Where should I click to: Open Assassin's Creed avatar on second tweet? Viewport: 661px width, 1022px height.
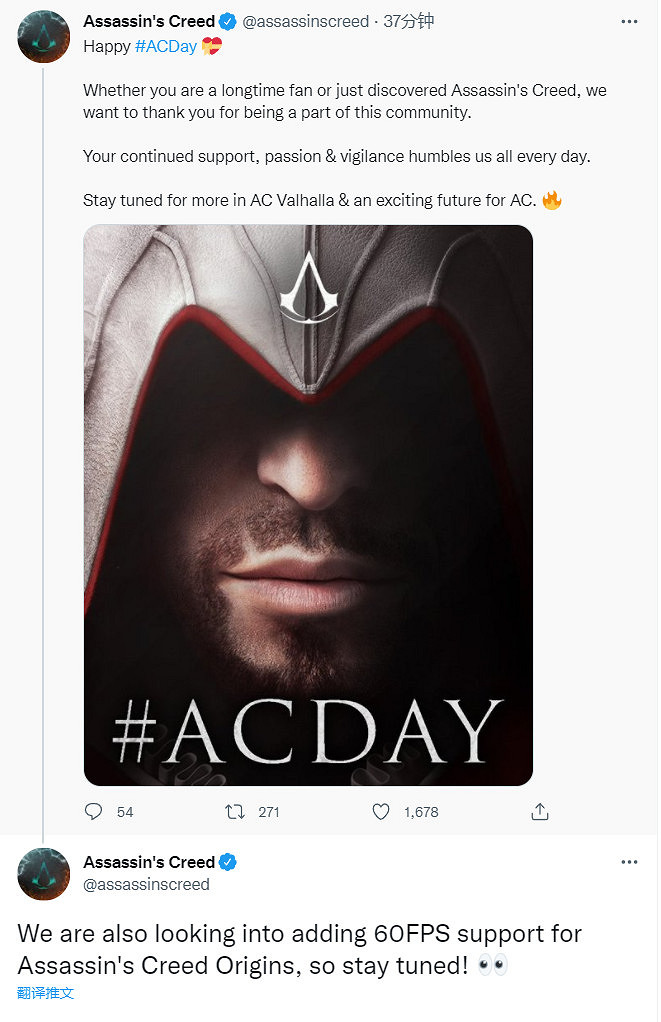[x=43, y=874]
